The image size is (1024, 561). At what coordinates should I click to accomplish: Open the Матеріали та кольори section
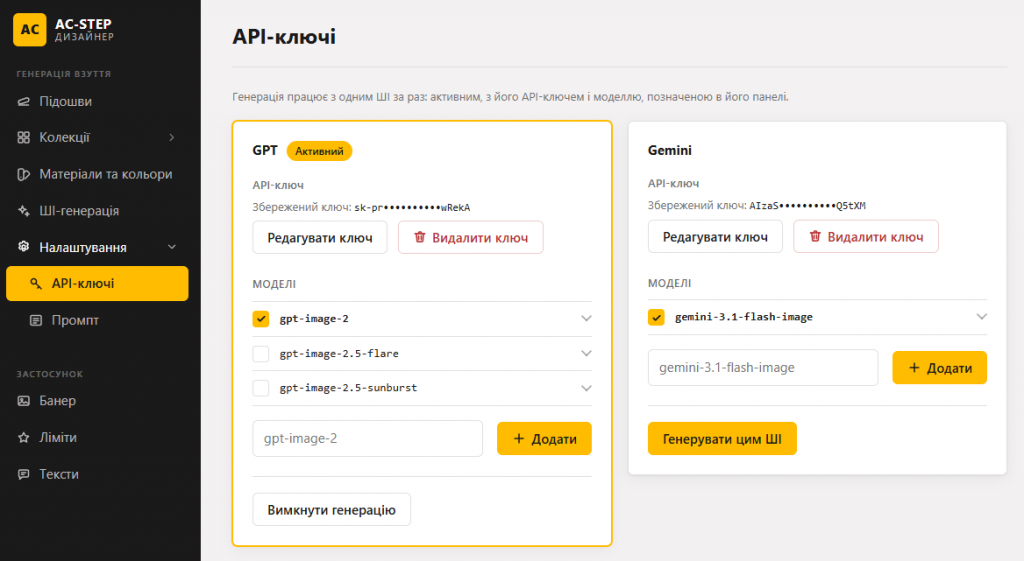click(97, 174)
